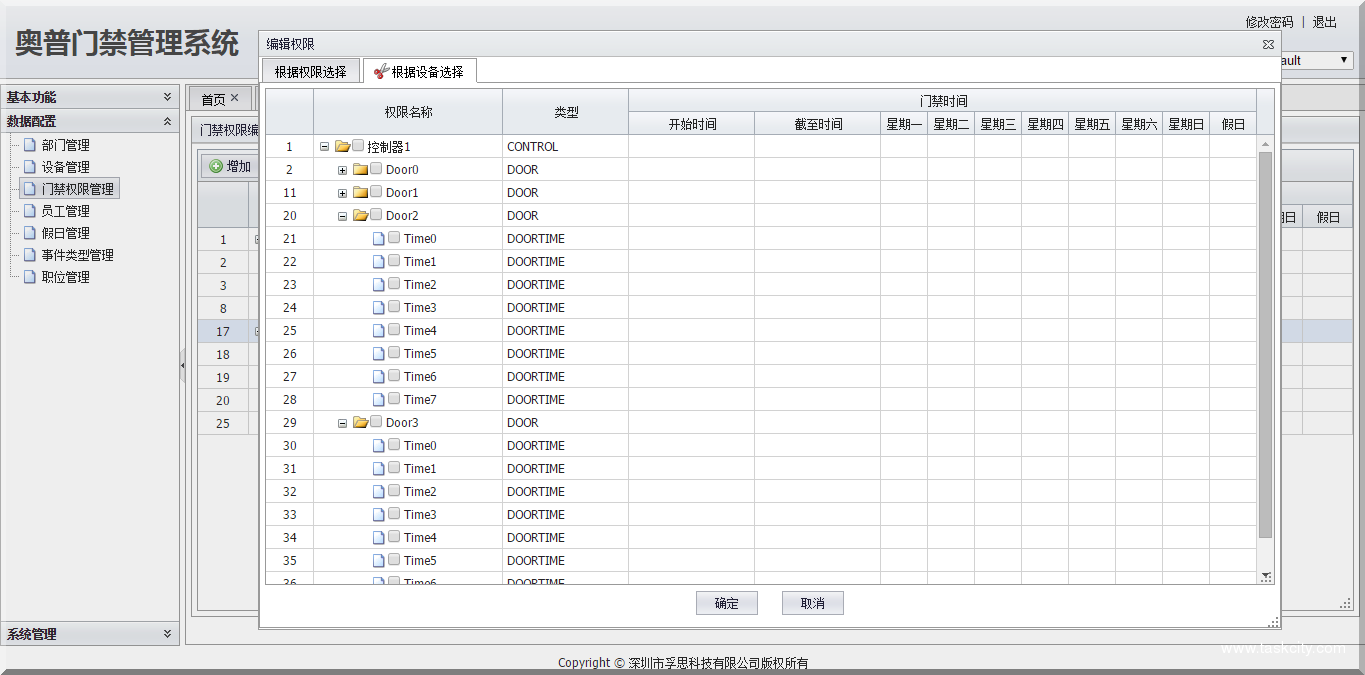Click the tools icon on 根据设备选择 tab
The image size is (1365, 675).
380,71
